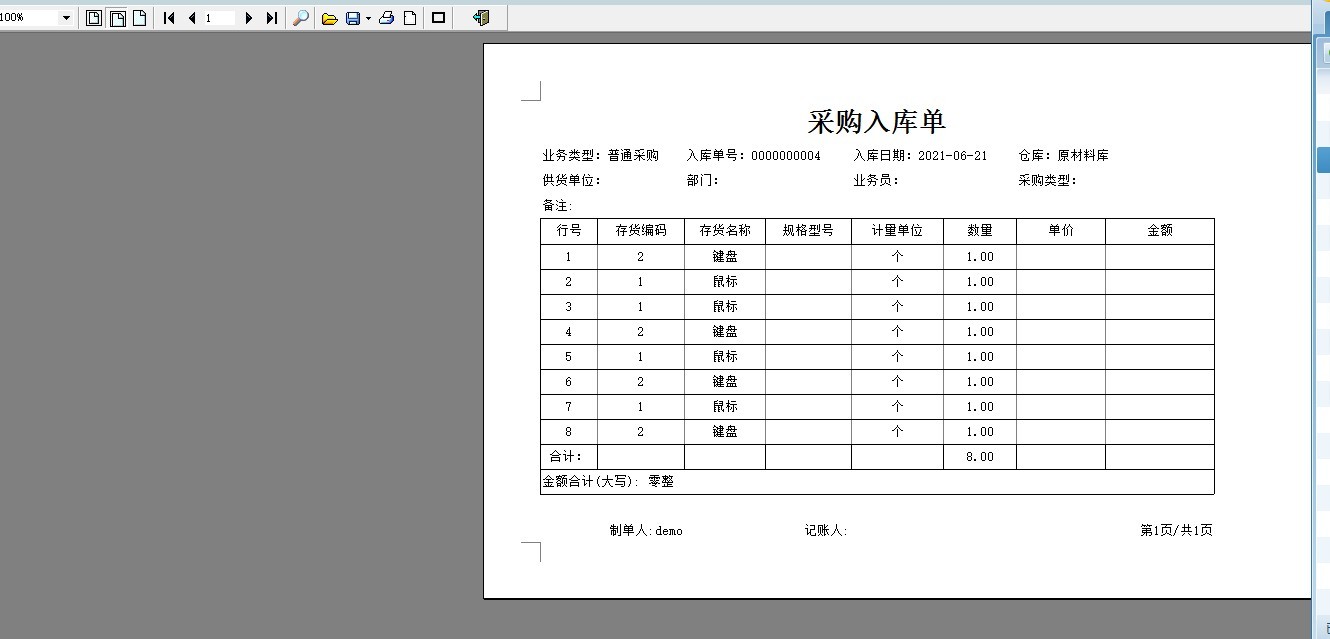Click the 存货编码 column header
The width and height of the screenshot is (1330, 639).
tap(641, 231)
